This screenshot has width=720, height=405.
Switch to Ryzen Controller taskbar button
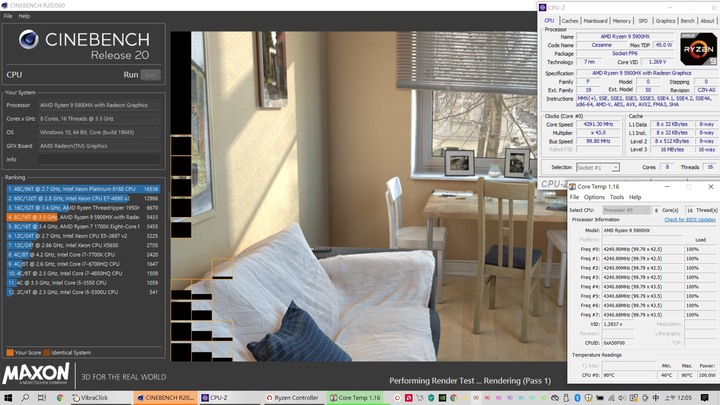point(292,398)
